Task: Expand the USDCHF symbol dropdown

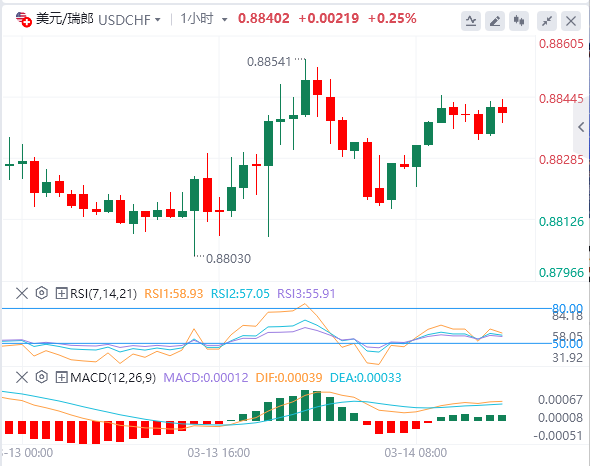Action: [x=158, y=20]
